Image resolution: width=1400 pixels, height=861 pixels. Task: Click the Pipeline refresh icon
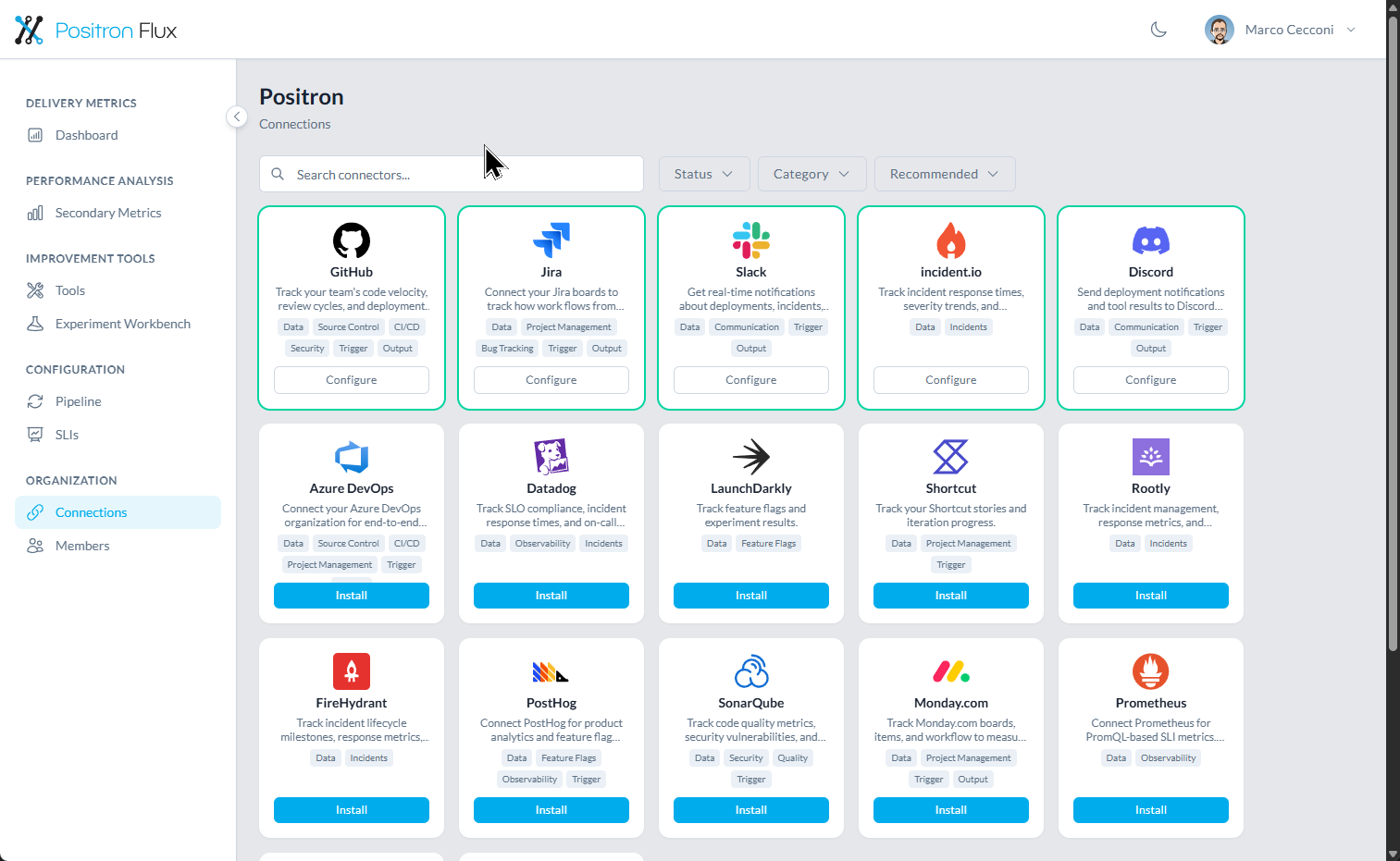(35, 401)
